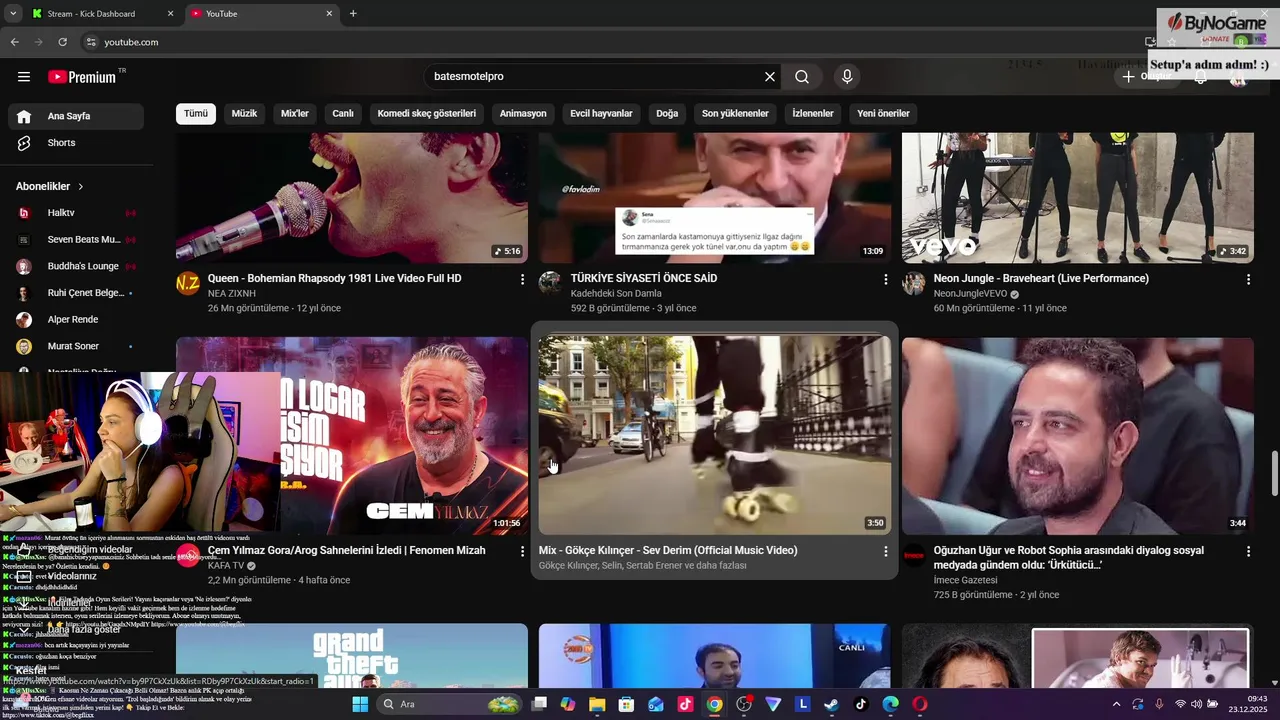Open Ana Sayfa in sidebar

pos(76,116)
